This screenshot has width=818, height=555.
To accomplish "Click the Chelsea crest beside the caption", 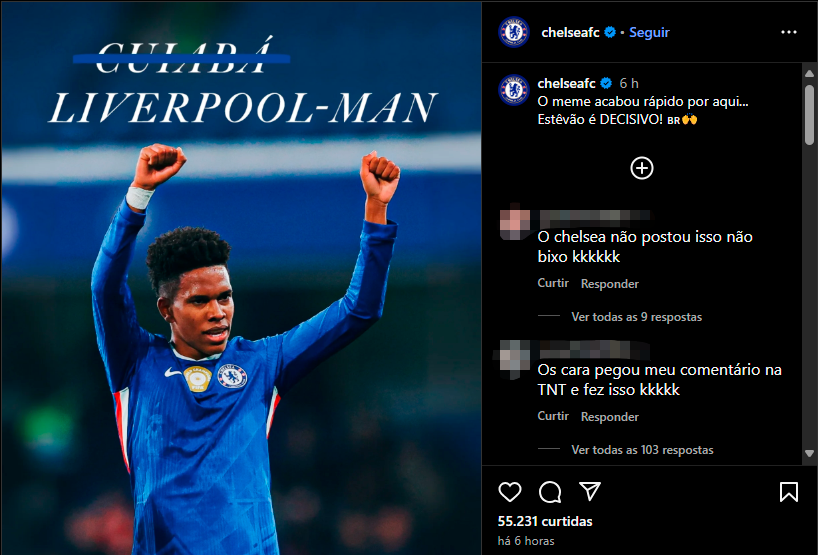I will coord(514,90).
